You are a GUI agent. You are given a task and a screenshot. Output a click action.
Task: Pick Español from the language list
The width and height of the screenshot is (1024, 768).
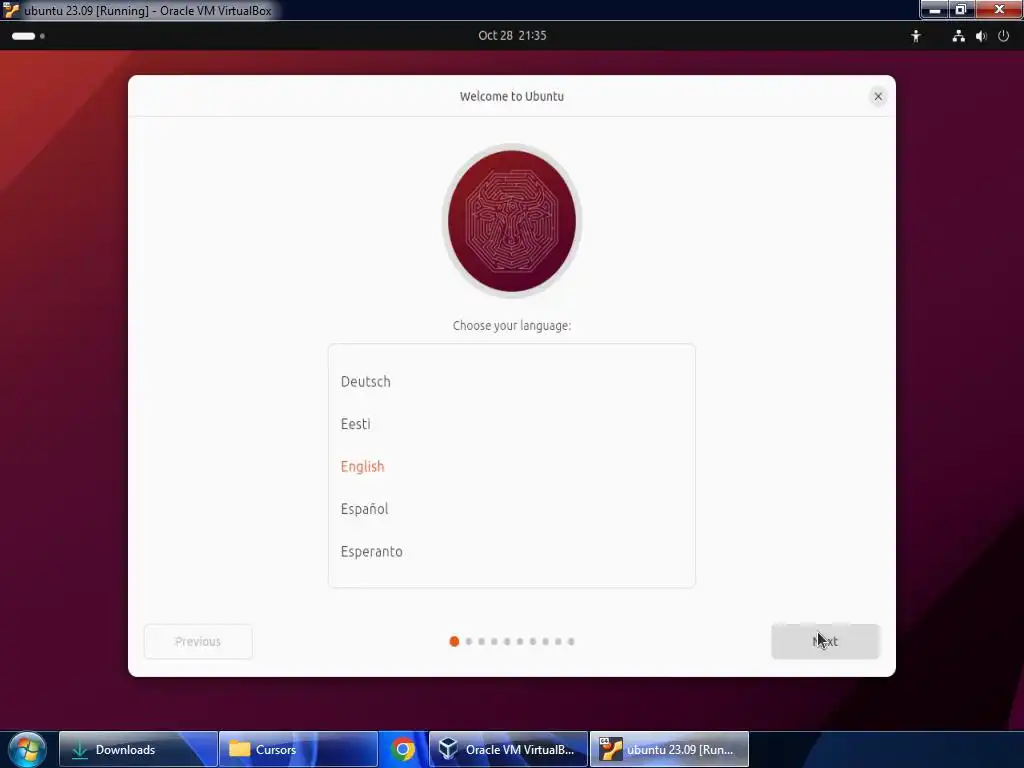point(511,509)
